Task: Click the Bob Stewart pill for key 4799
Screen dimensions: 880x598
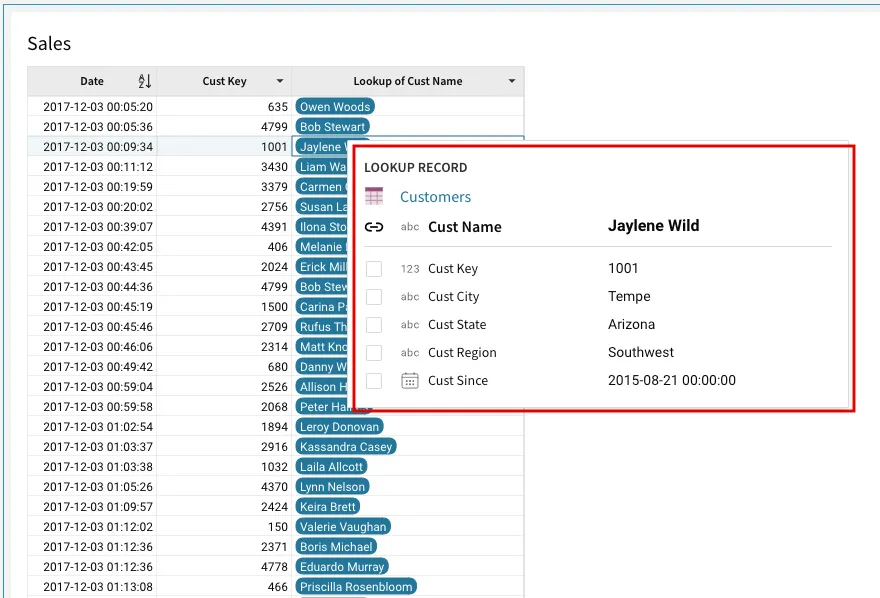Action: click(x=332, y=127)
